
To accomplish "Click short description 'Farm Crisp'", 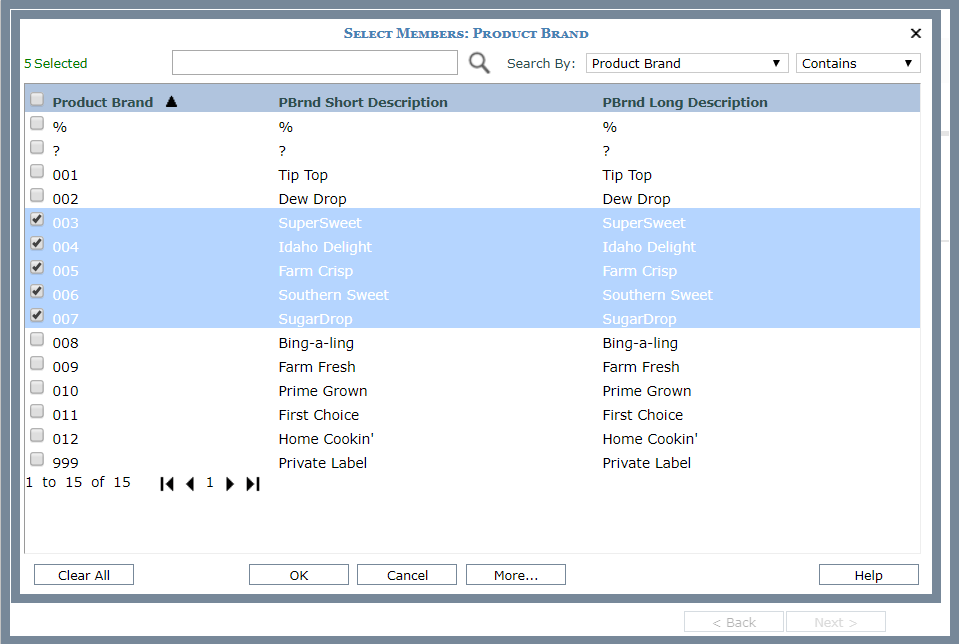I will click(316, 271).
